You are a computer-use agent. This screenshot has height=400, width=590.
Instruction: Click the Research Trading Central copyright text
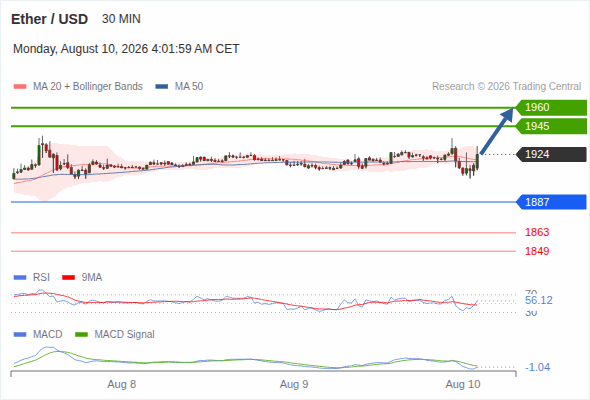506,87
